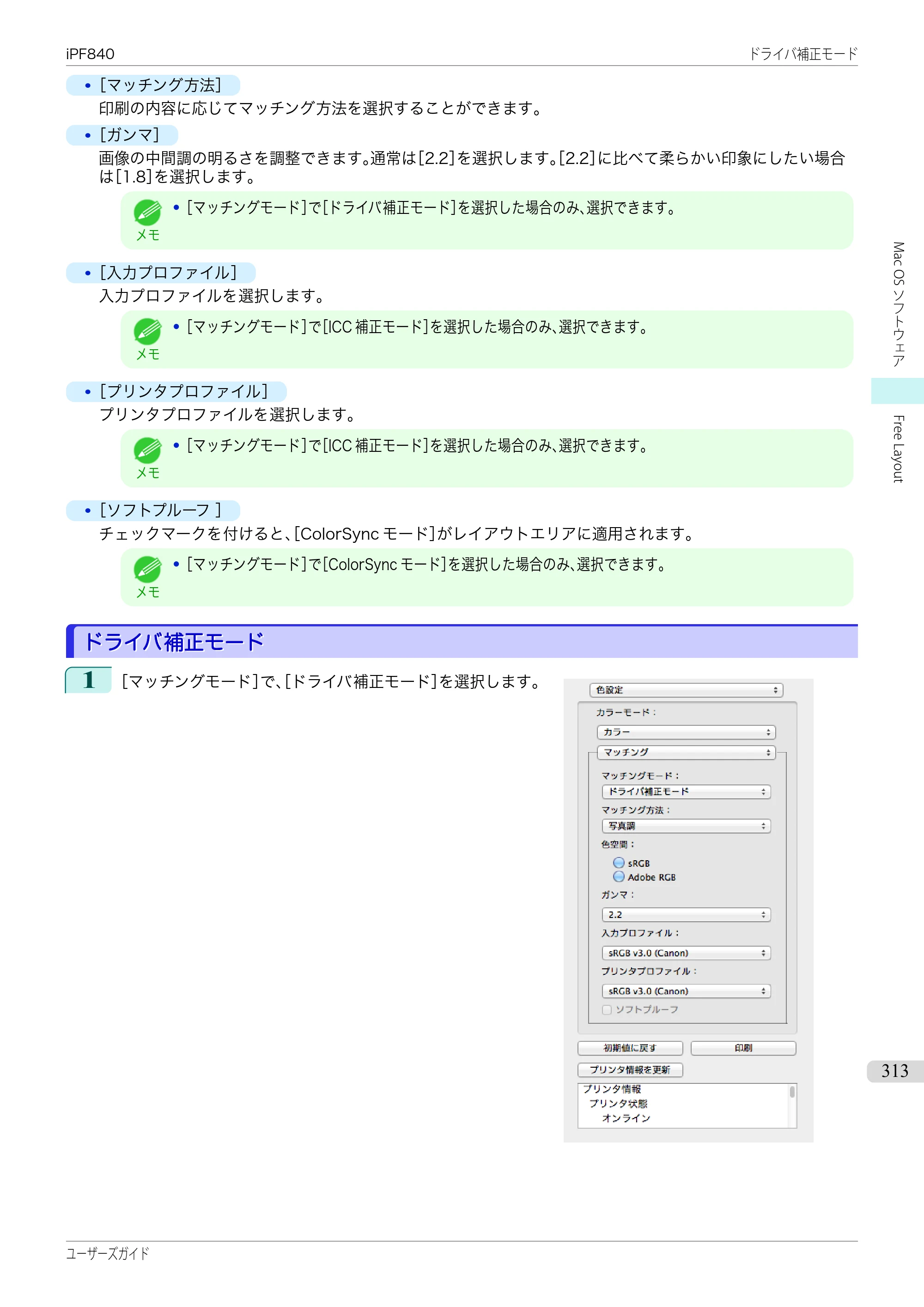Click the page number 313
Image resolution: width=924 pixels, height=1307 pixels.
pos(895,1071)
